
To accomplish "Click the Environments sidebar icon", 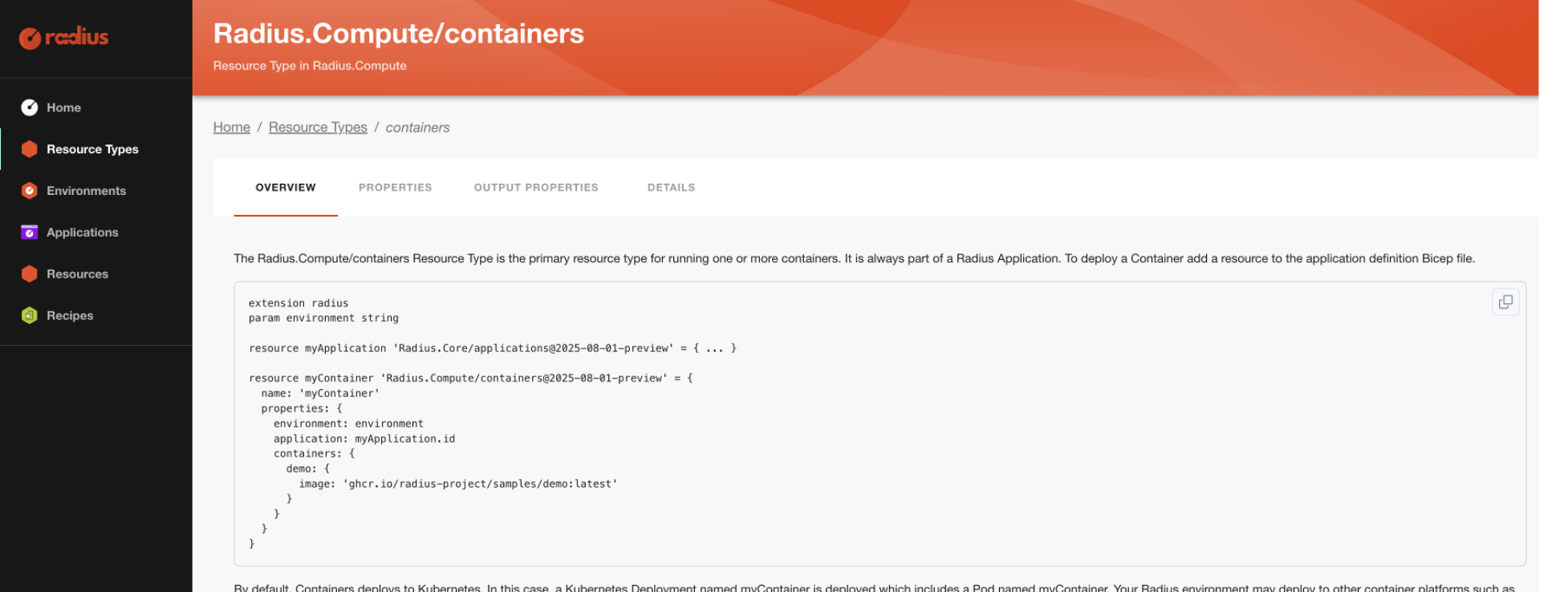I will [x=30, y=191].
